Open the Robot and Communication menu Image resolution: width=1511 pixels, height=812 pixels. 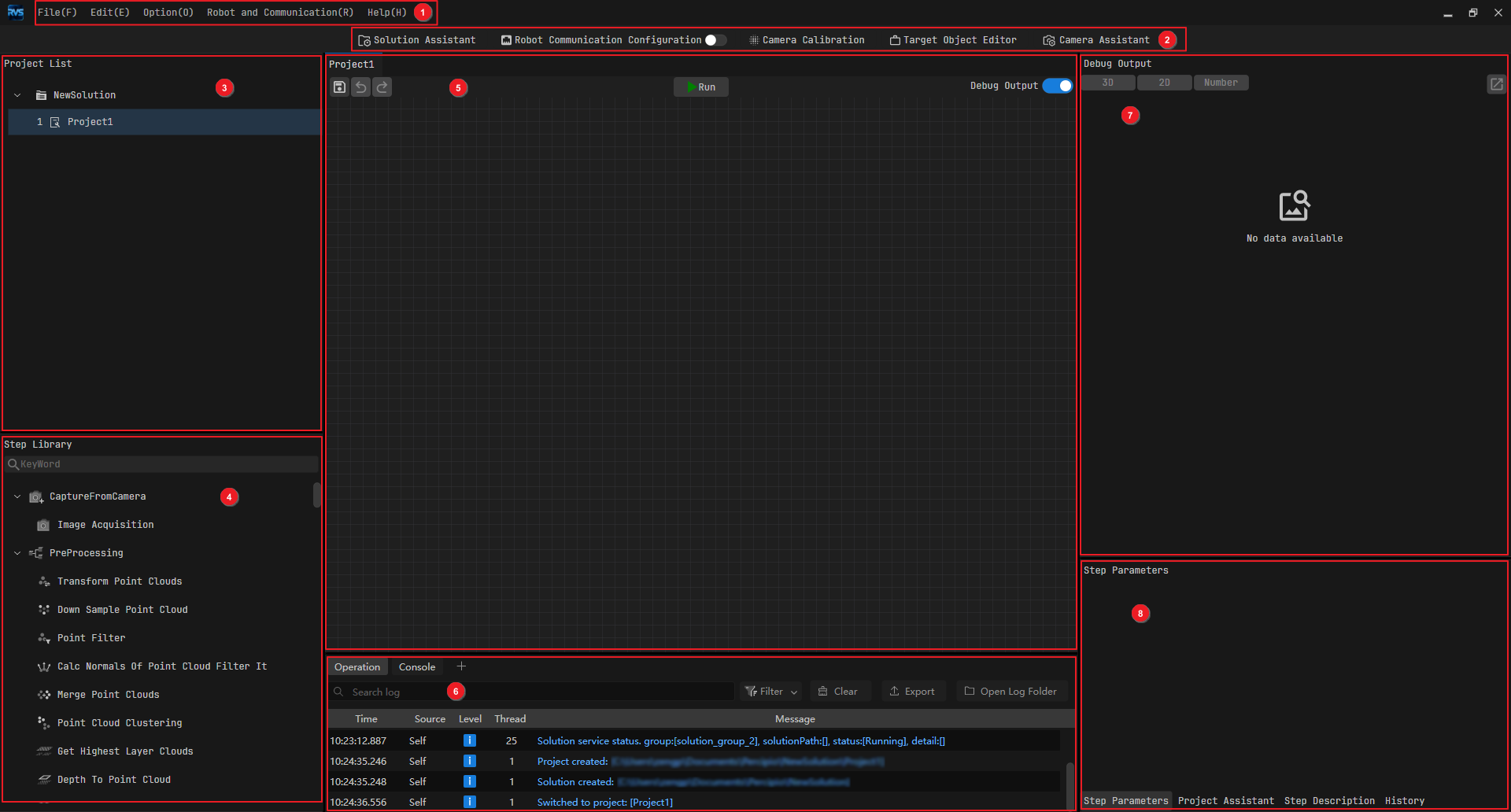tap(280, 13)
